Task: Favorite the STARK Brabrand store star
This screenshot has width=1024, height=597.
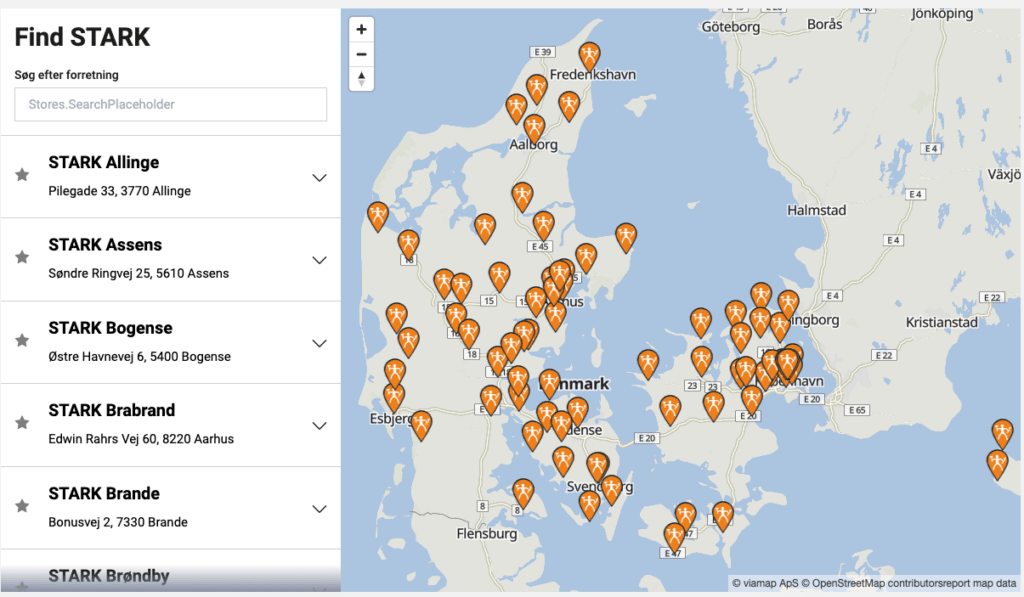Action: 22,422
